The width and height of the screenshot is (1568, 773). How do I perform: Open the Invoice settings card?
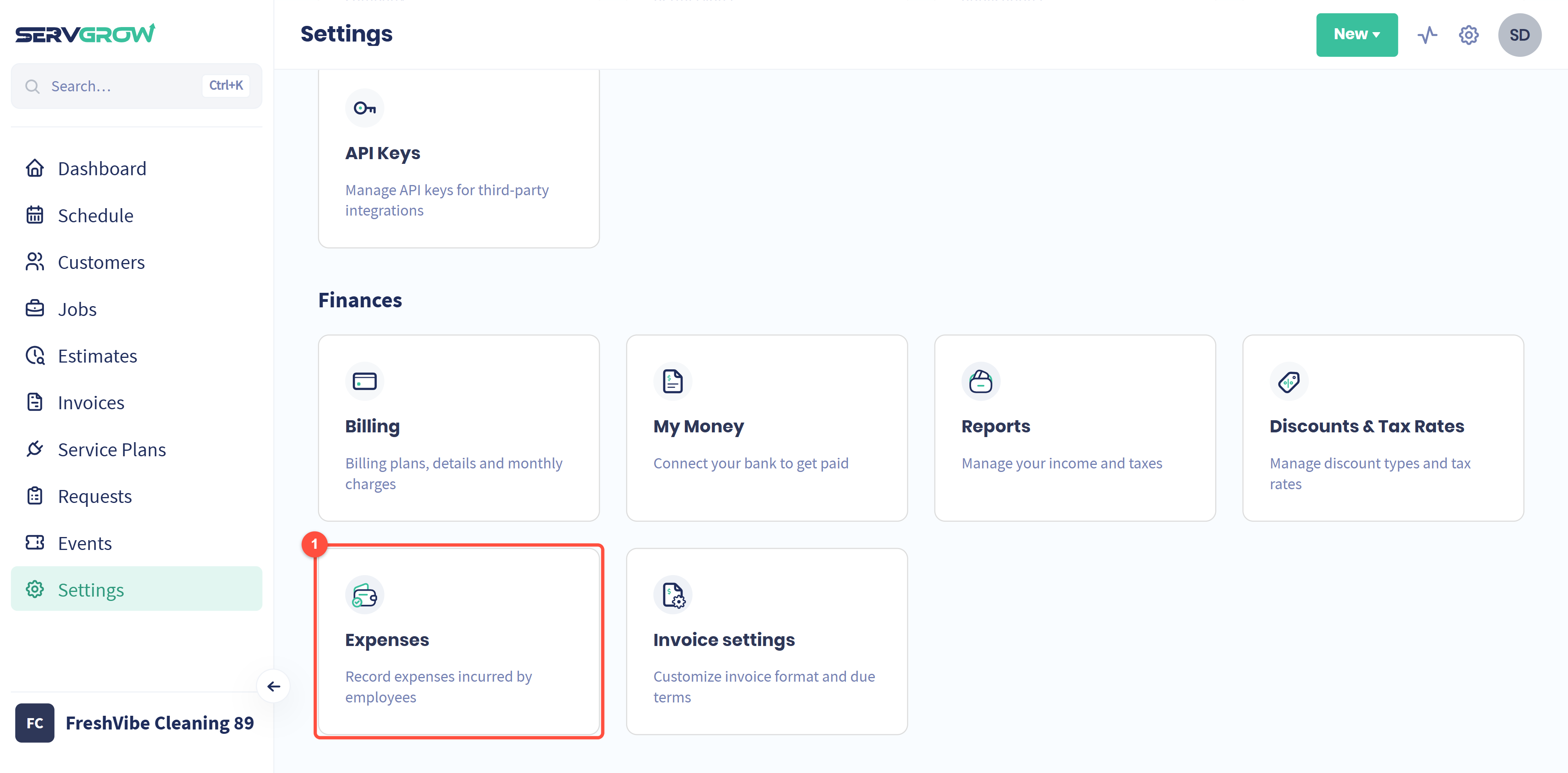tap(766, 641)
